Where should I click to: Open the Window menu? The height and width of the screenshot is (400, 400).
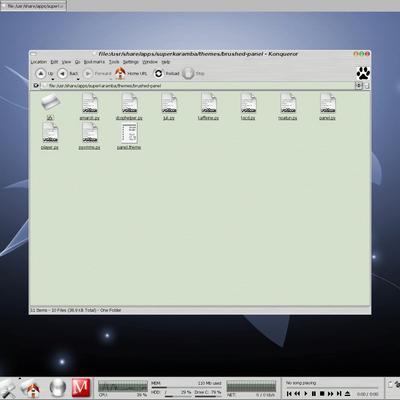(150, 62)
